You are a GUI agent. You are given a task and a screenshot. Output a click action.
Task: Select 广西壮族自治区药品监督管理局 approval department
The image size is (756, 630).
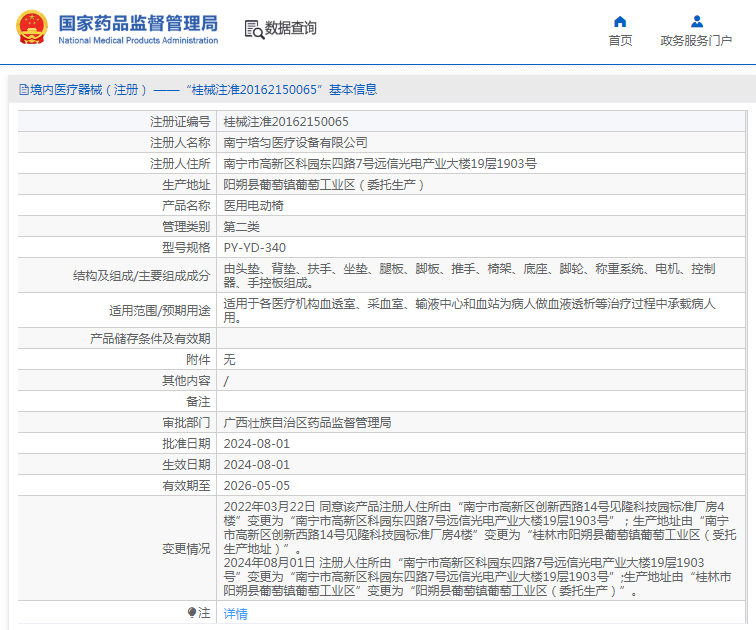tap(308, 423)
